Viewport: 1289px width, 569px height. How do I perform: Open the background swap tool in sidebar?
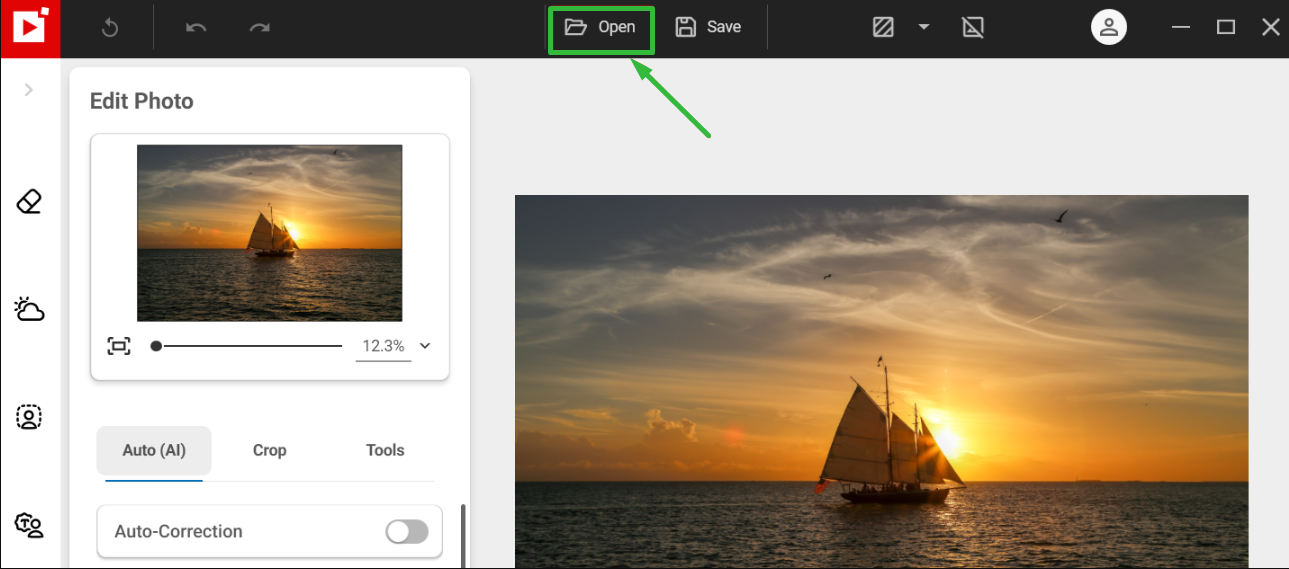click(x=29, y=525)
